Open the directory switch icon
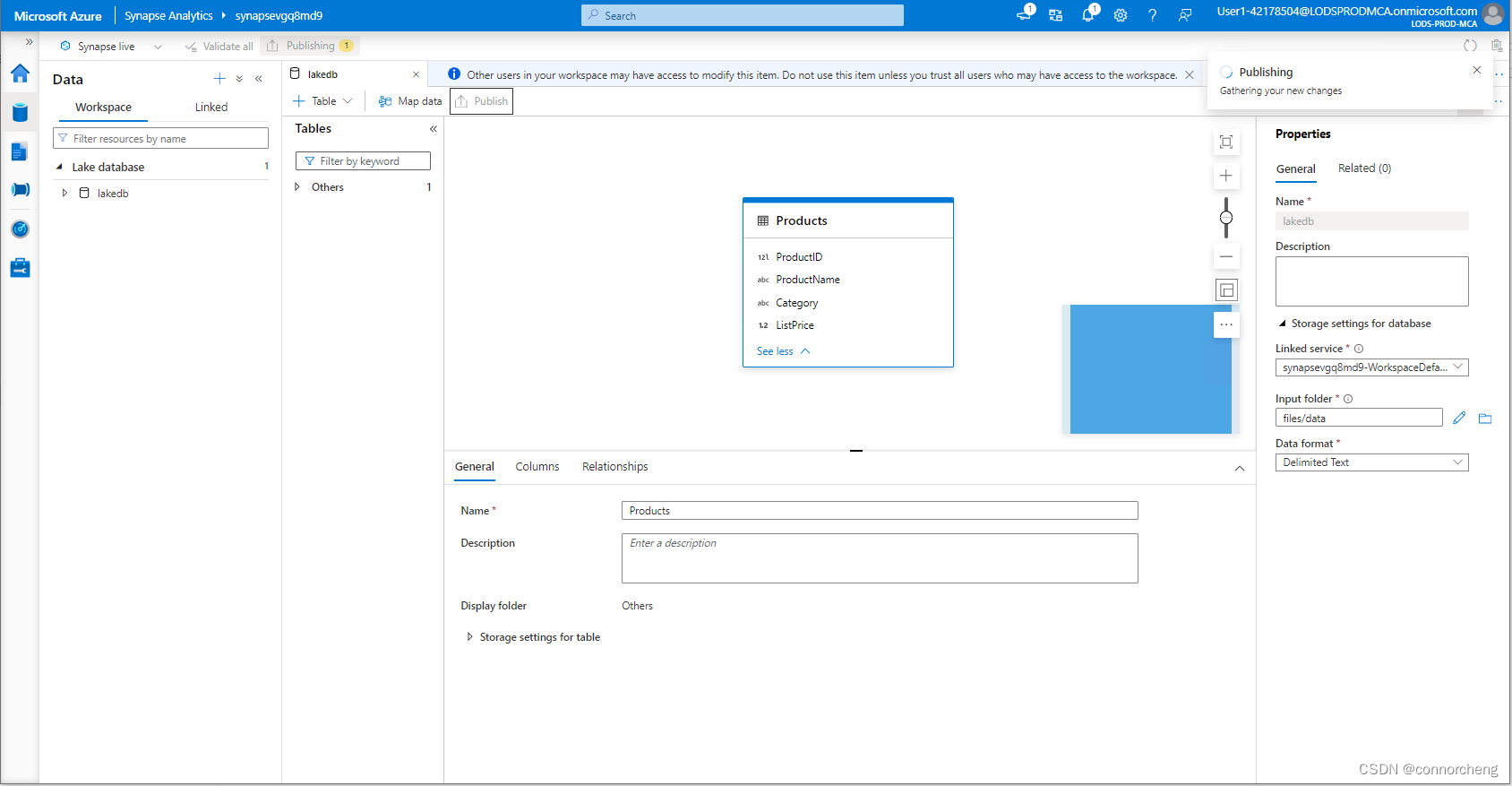The width and height of the screenshot is (1512, 786). (x=1056, y=15)
